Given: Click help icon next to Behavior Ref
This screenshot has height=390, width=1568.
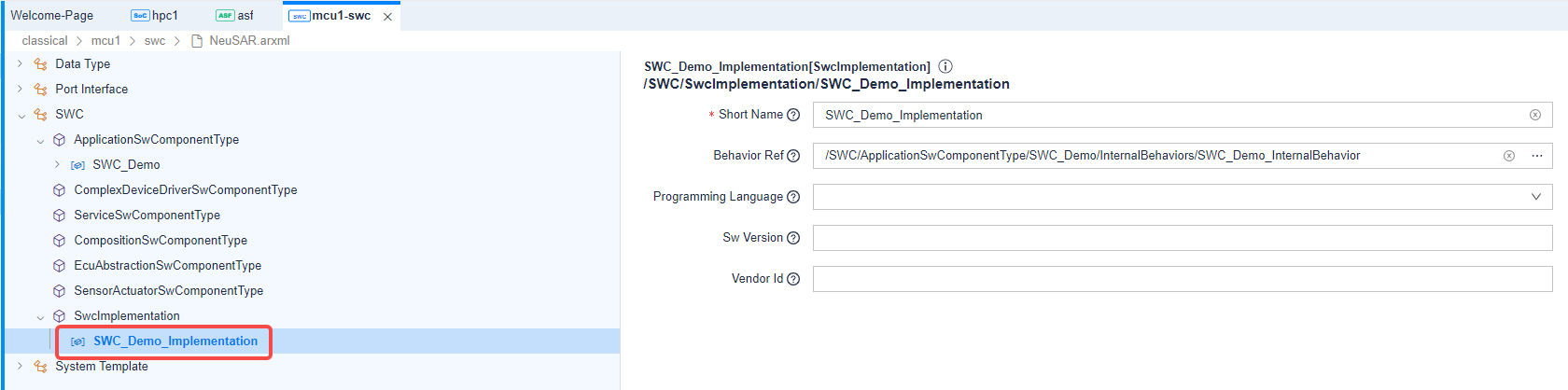Looking at the screenshot, I should (793, 156).
